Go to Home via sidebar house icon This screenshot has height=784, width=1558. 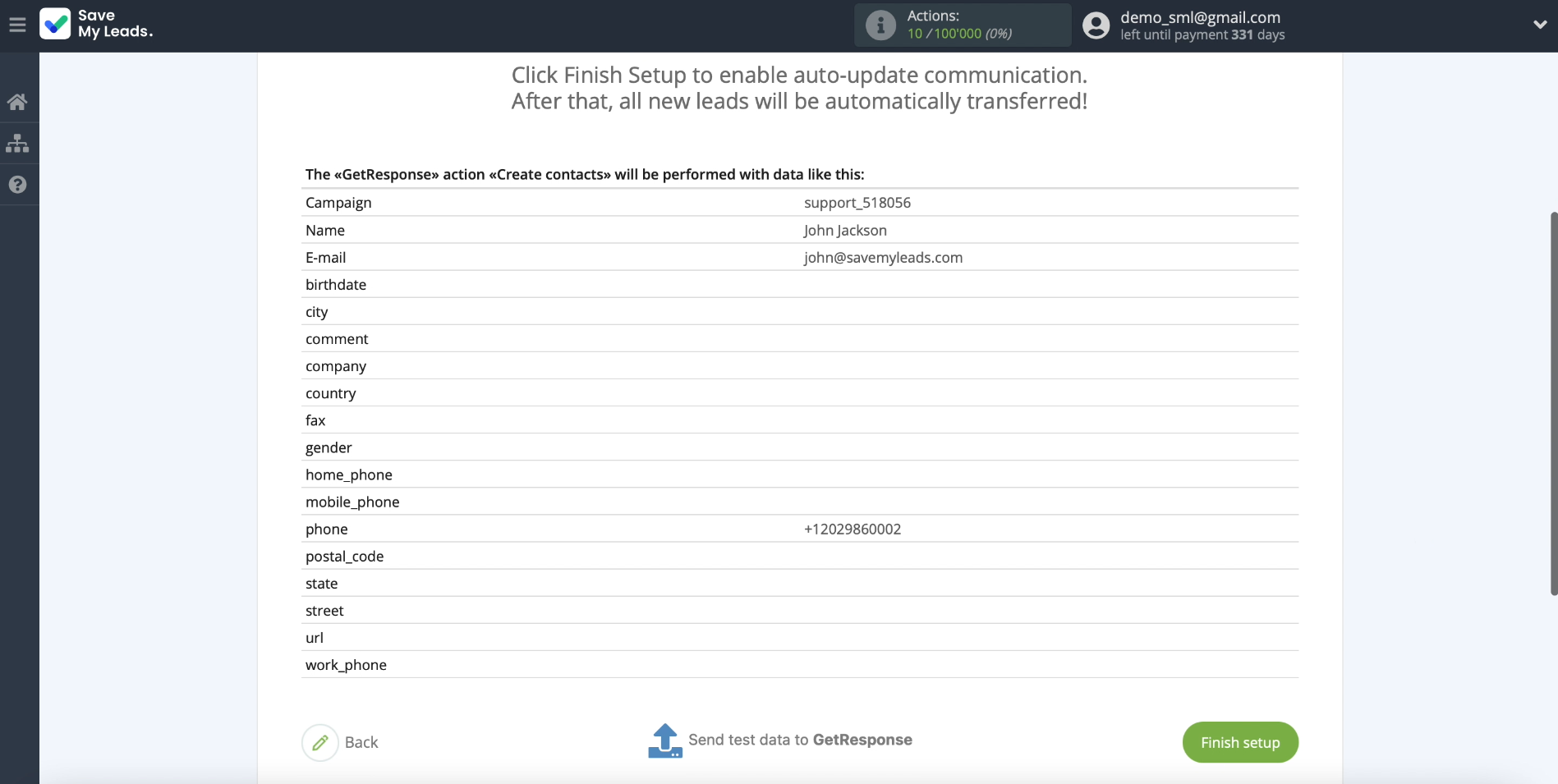[17, 102]
